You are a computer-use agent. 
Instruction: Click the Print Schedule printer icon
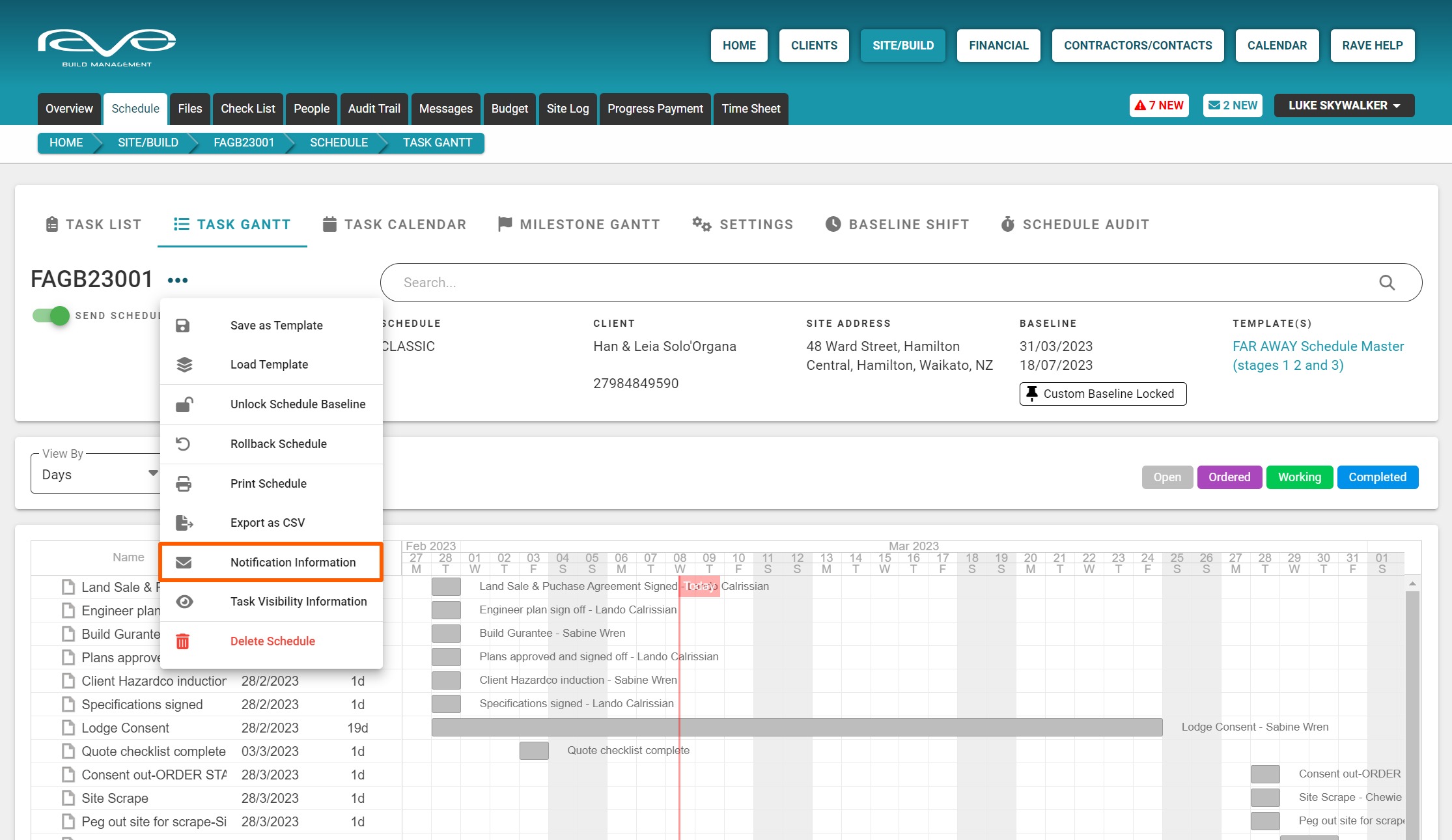tap(184, 484)
